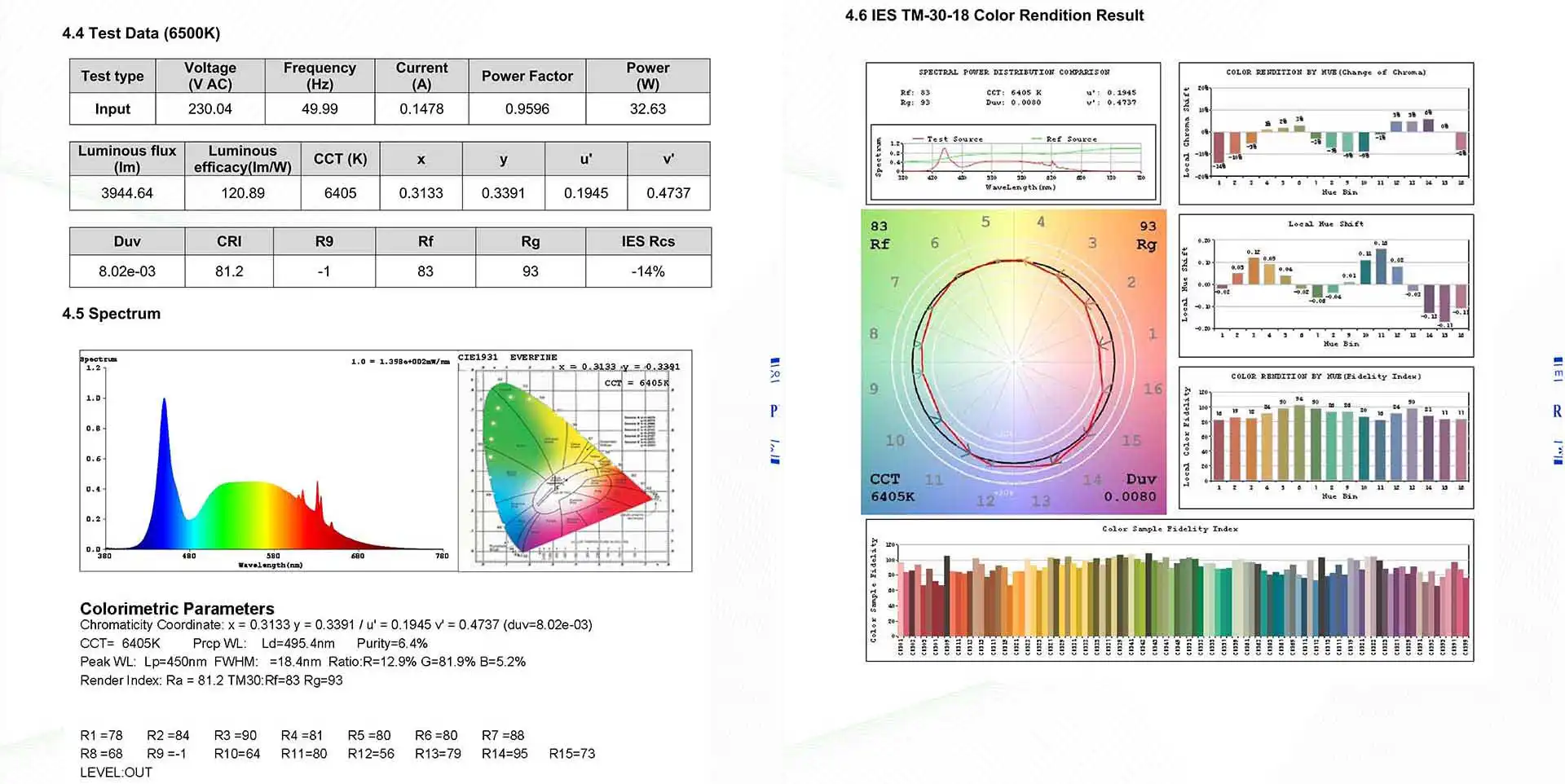1565x784 pixels.
Task: Click the table cell 0.1945 under u'
Action: pos(586,193)
